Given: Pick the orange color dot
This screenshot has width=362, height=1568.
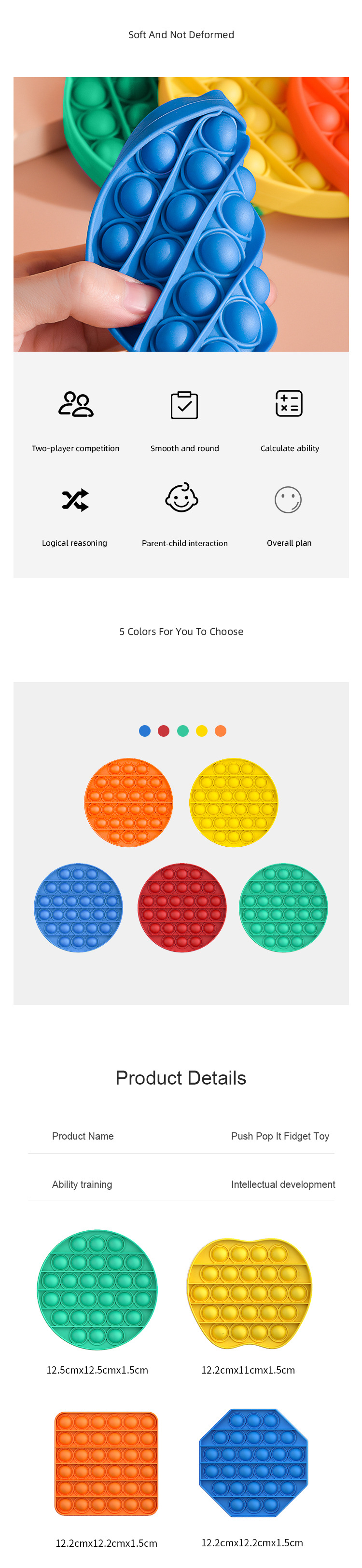Looking at the screenshot, I should click(x=221, y=730).
